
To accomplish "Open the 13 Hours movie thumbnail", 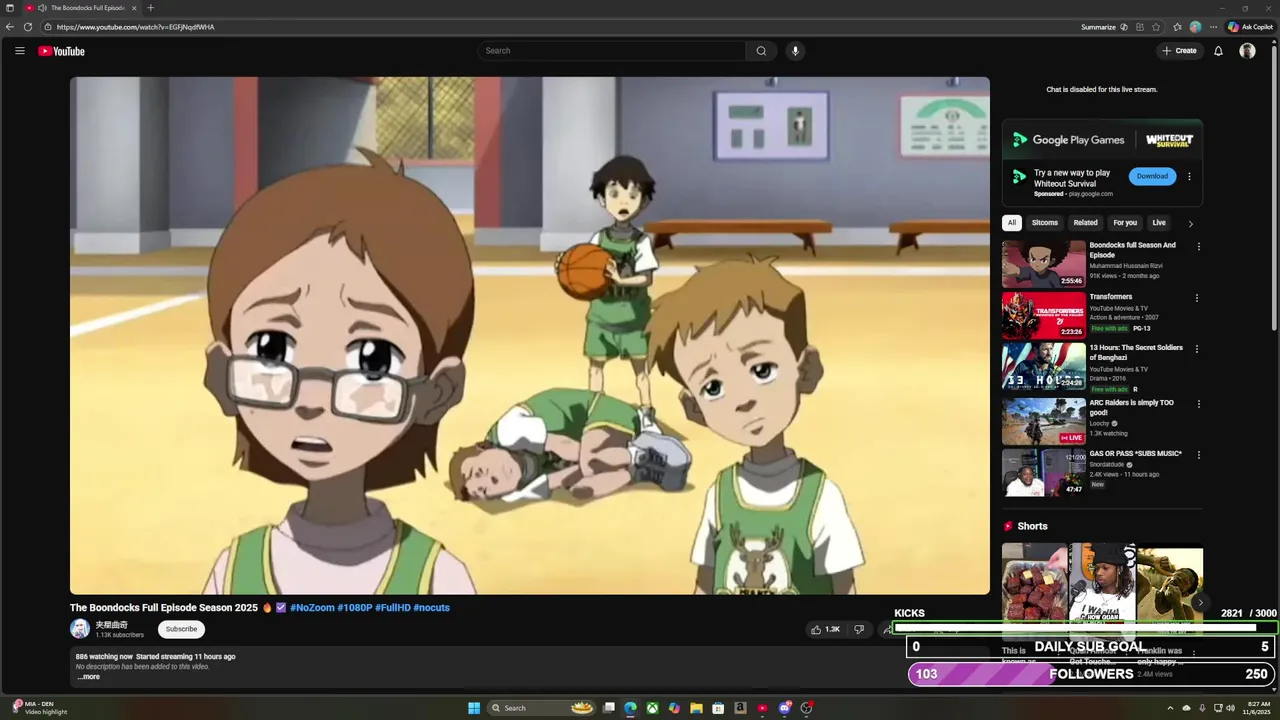I will point(1044,366).
